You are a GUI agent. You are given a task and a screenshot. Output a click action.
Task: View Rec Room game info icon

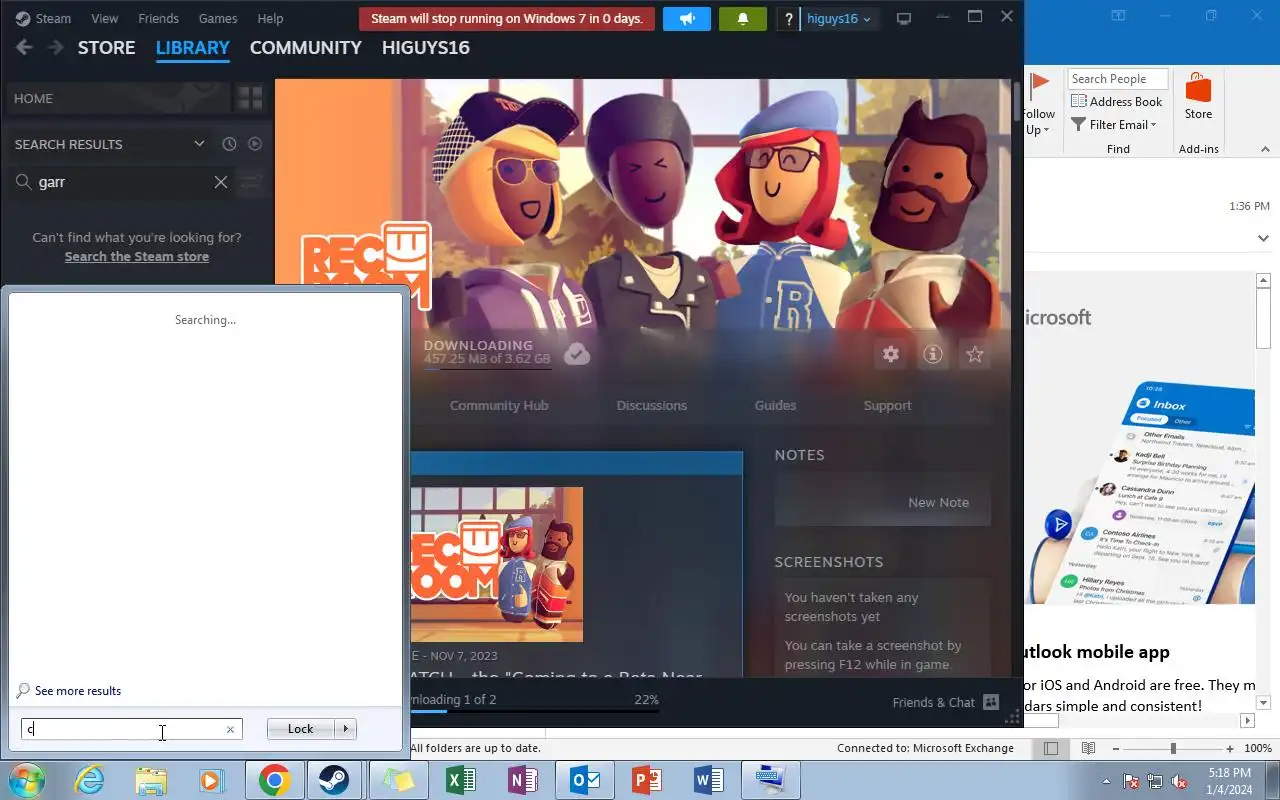click(x=933, y=354)
